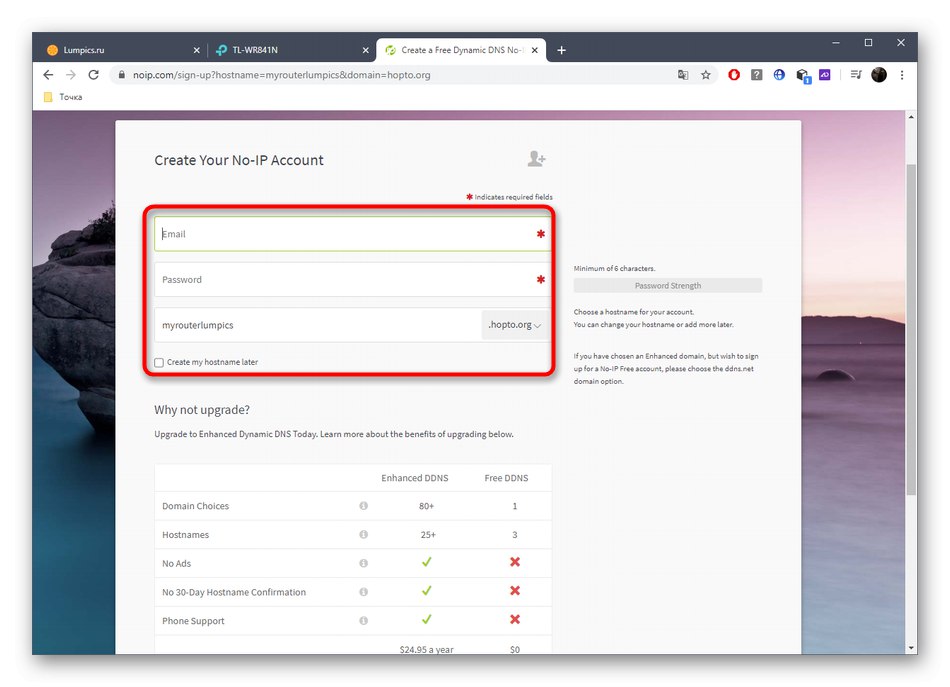The height and width of the screenshot is (687, 950).
Task: Click the gray question mark extension icon
Action: [x=756, y=75]
